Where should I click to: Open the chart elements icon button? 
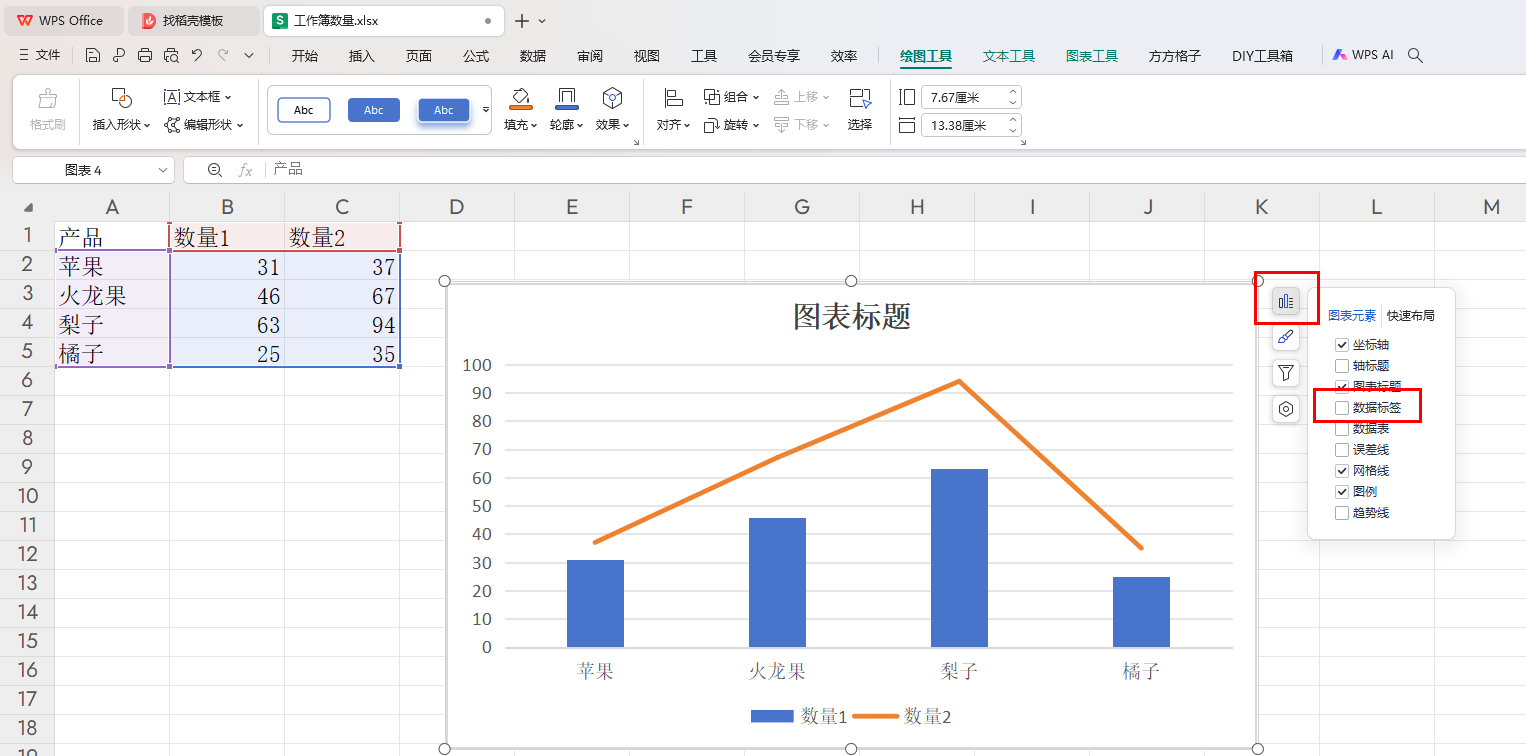click(x=1286, y=301)
